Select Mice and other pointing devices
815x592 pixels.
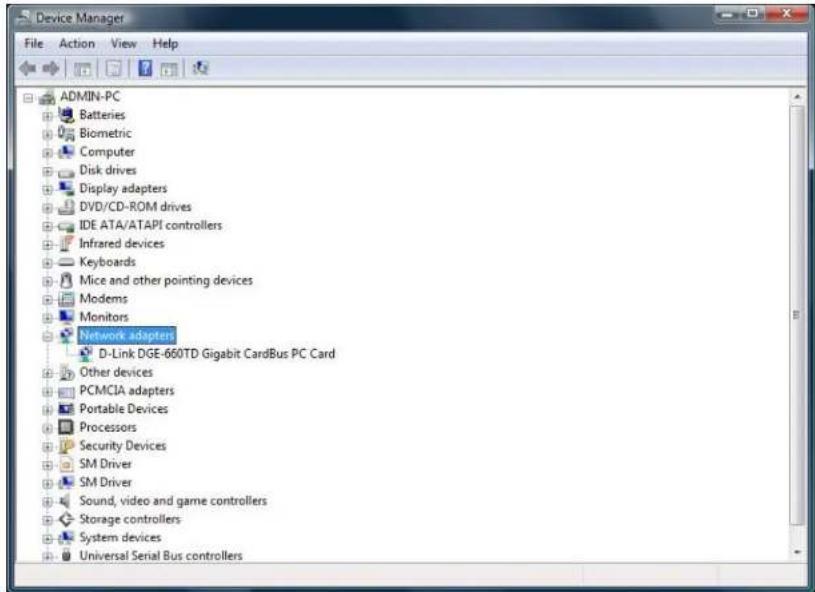click(x=166, y=281)
